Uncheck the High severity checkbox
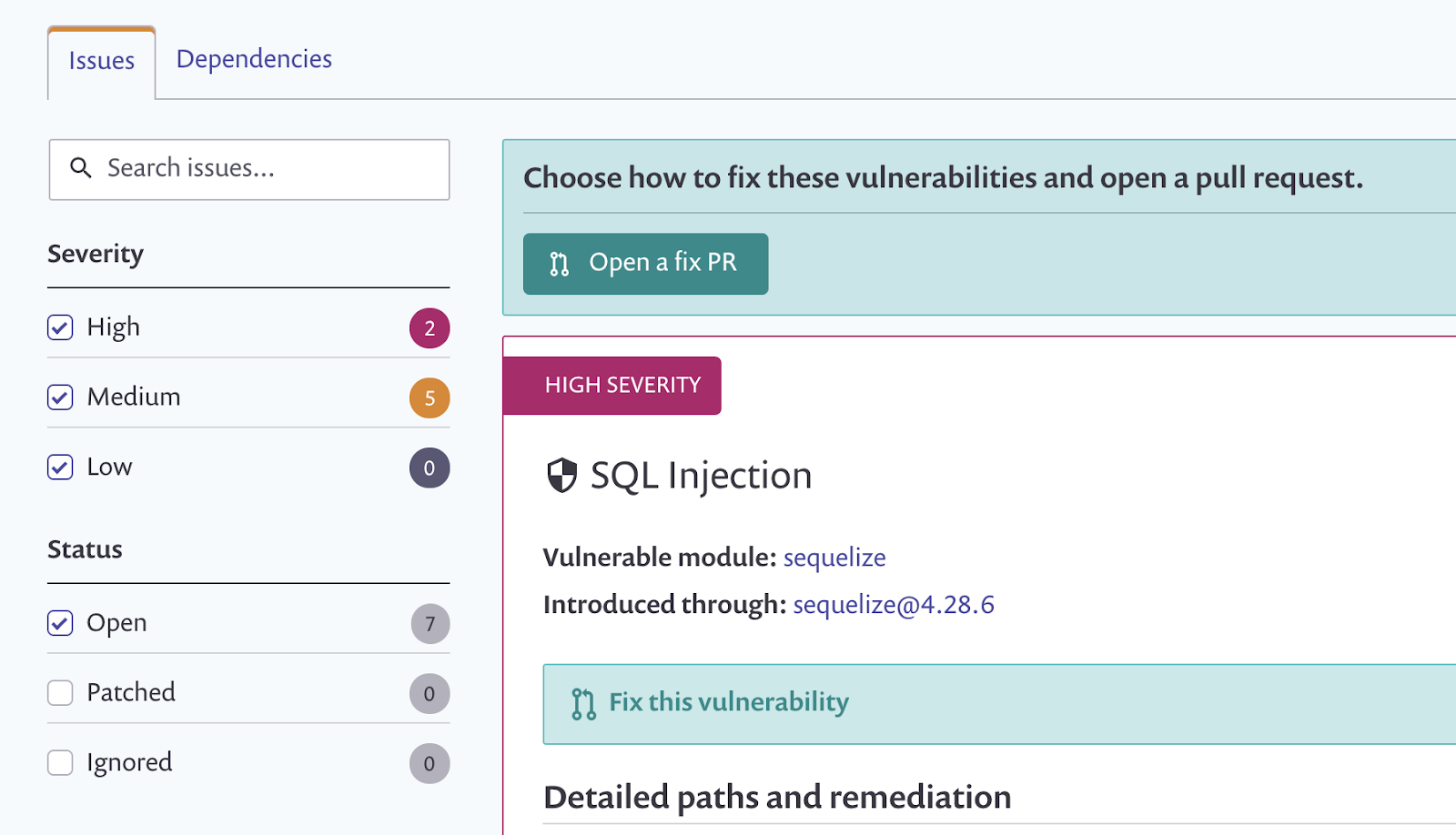1456x835 pixels. (x=60, y=327)
